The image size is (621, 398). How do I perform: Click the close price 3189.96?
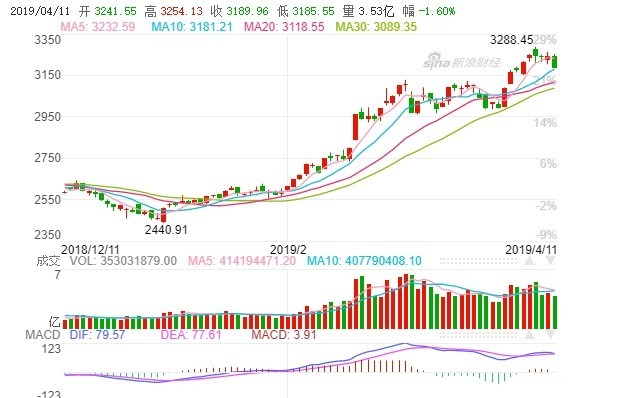[x=248, y=11]
